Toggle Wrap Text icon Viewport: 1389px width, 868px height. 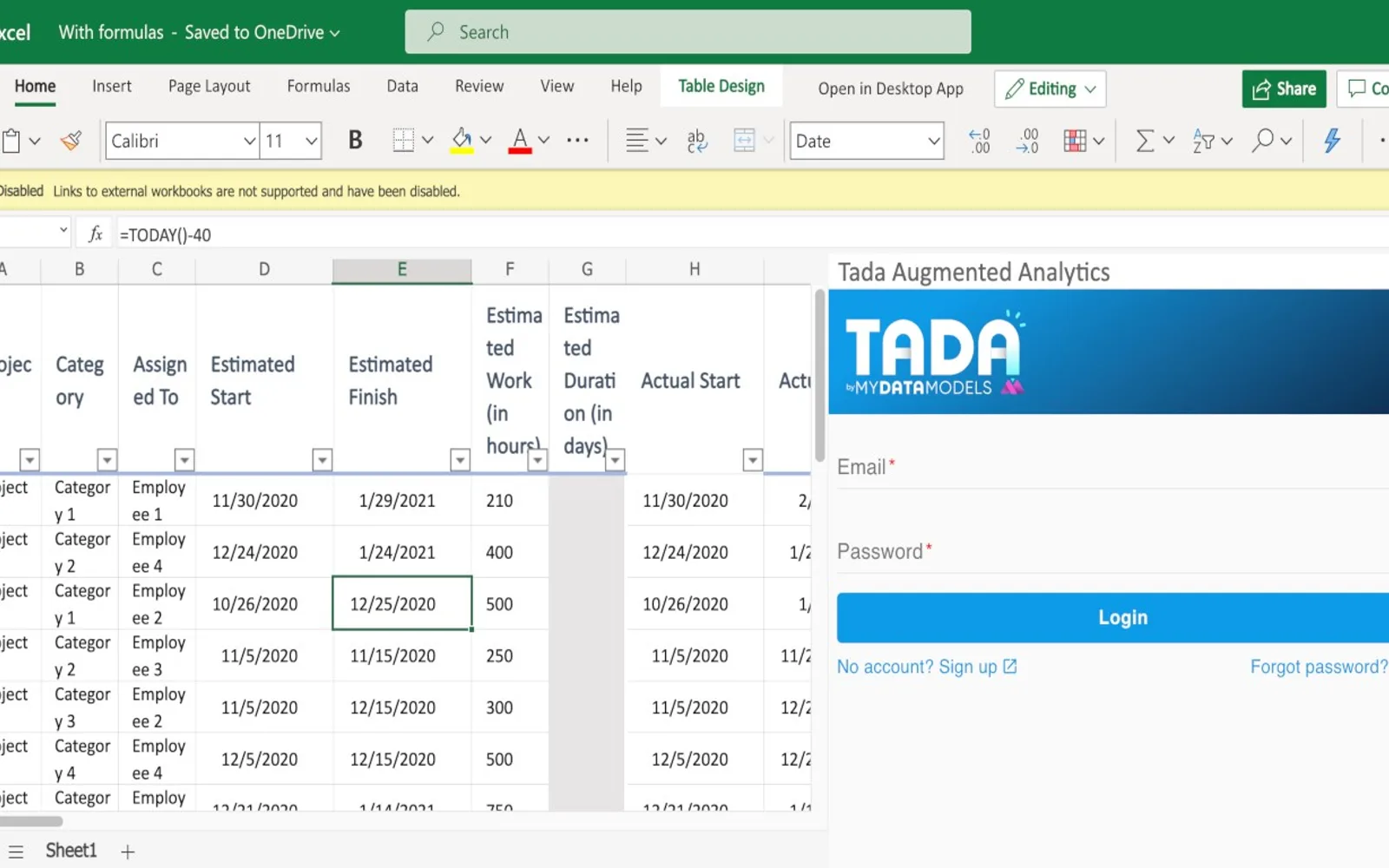[697, 141]
